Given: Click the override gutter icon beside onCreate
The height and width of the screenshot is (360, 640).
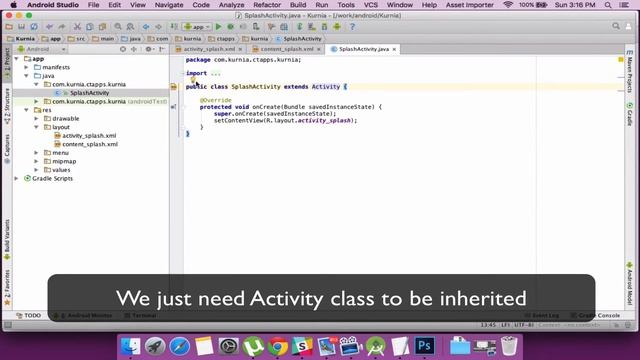Looking at the screenshot, I should pyautogui.click(x=173, y=107).
